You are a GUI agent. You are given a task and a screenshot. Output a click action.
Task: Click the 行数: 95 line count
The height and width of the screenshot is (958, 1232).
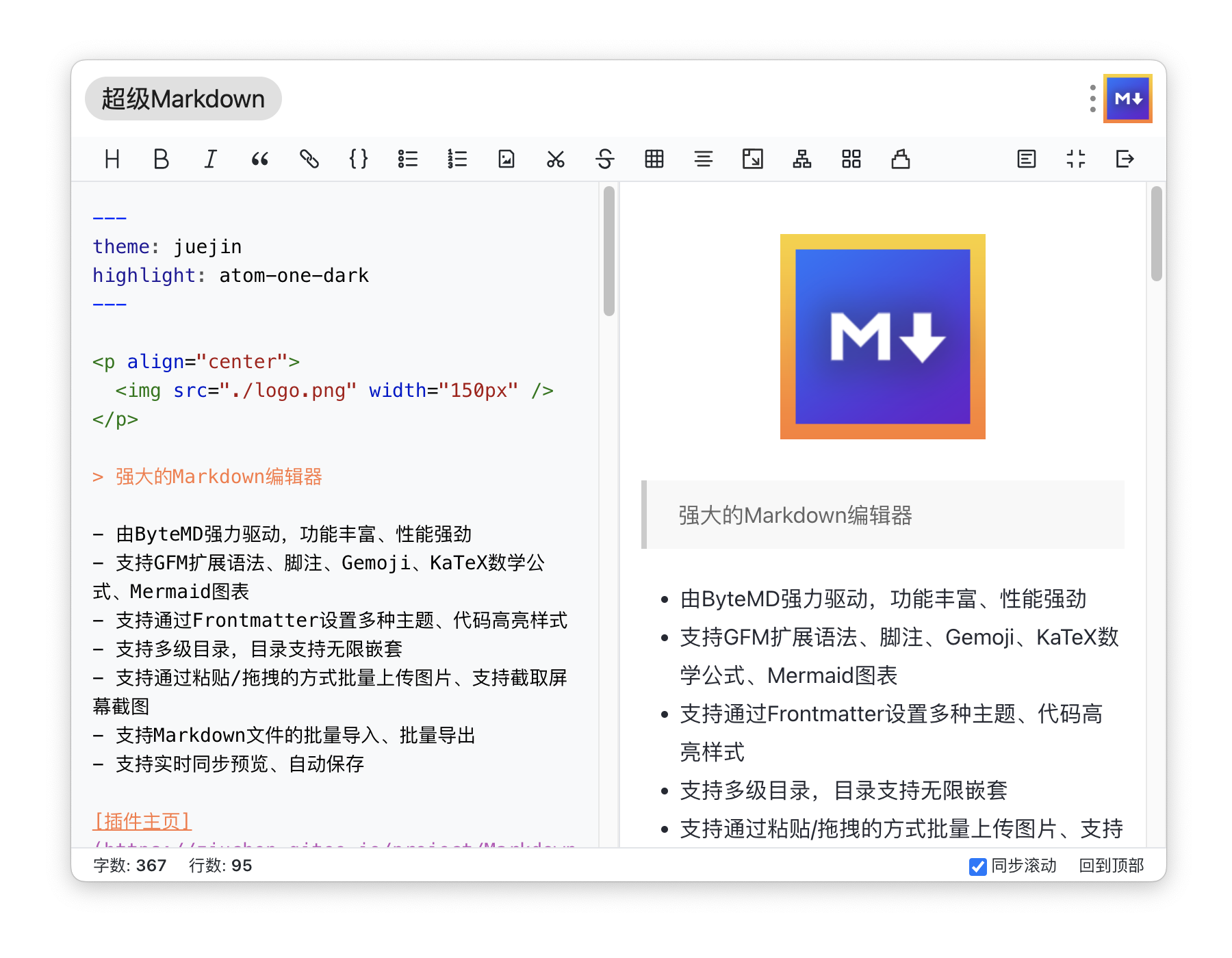[x=220, y=866]
